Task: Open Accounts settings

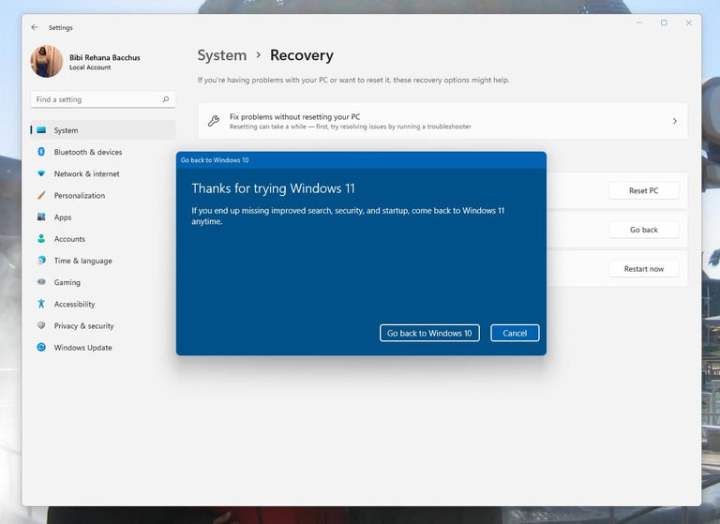Action: point(103,239)
